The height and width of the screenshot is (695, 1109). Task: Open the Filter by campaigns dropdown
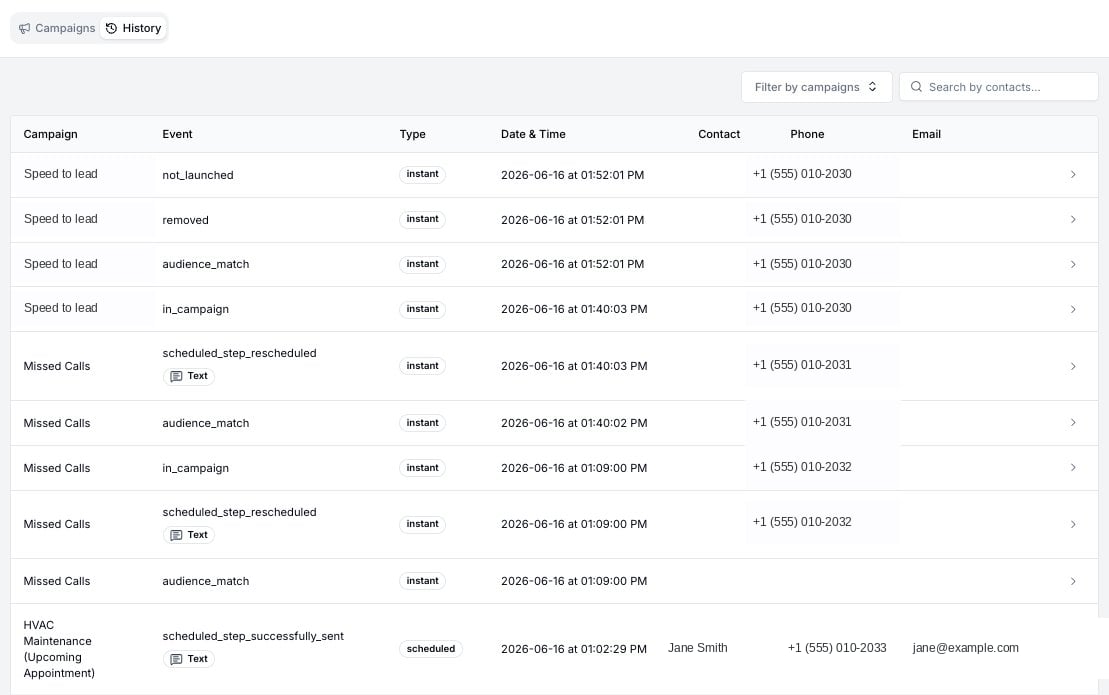[816, 87]
